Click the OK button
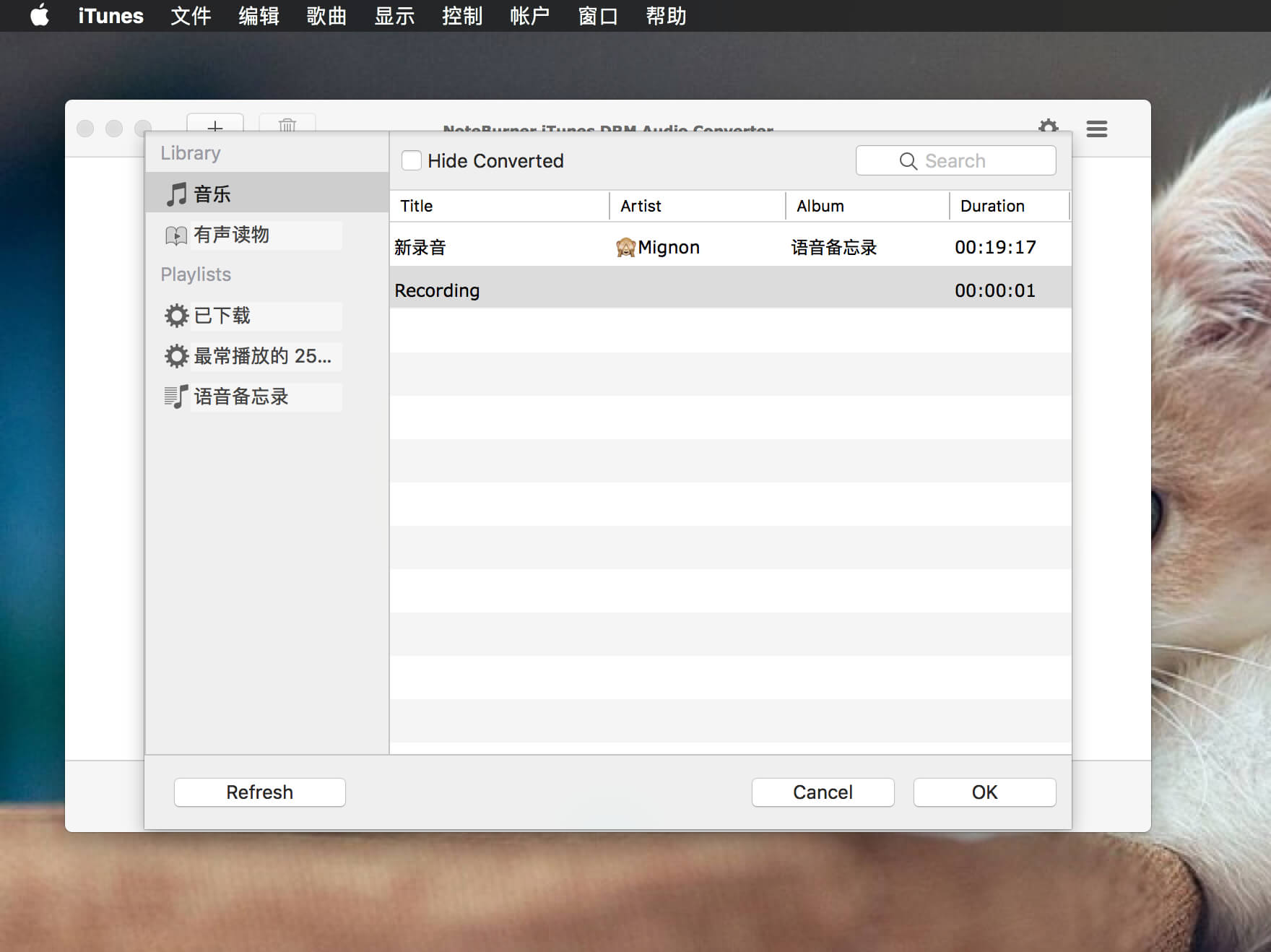Viewport: 1271px width, 952px height. click(985, 792)
